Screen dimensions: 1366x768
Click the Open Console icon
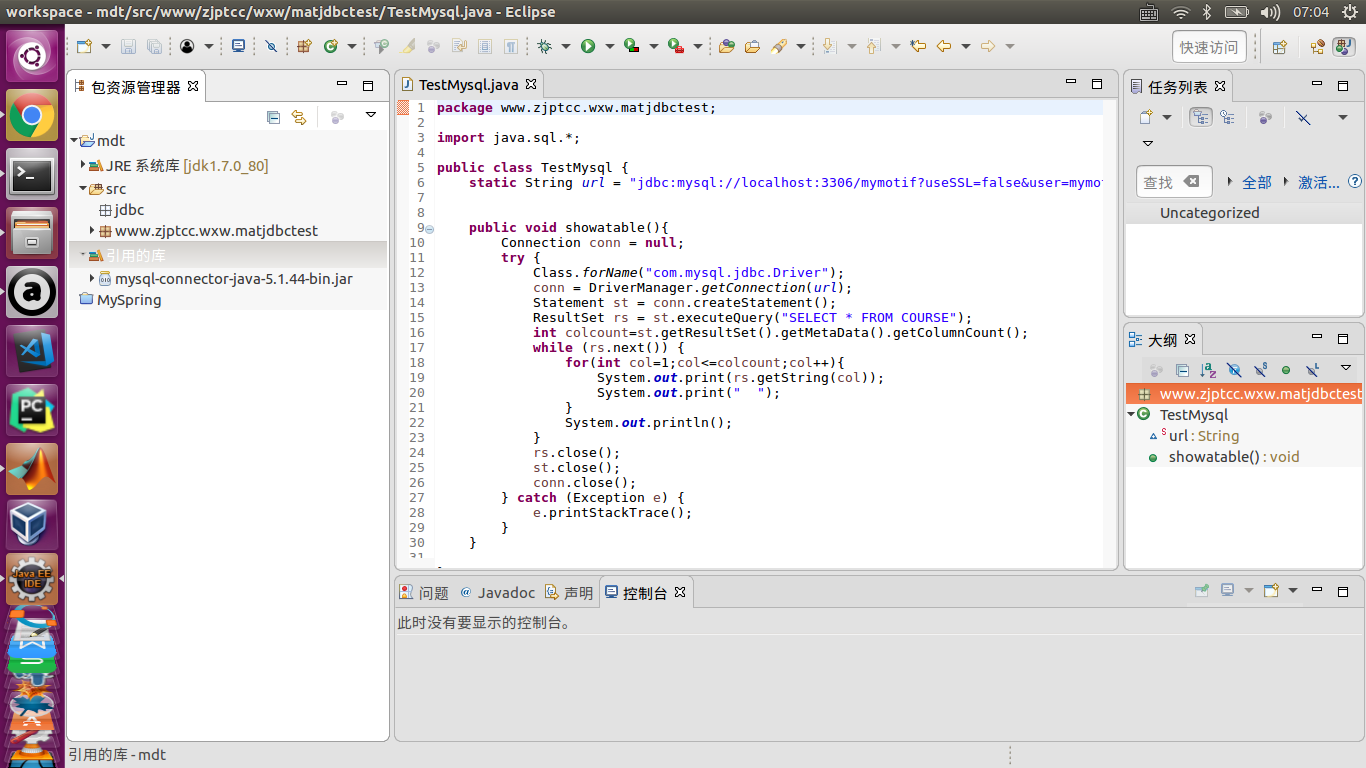click(x=1271, y=591)
